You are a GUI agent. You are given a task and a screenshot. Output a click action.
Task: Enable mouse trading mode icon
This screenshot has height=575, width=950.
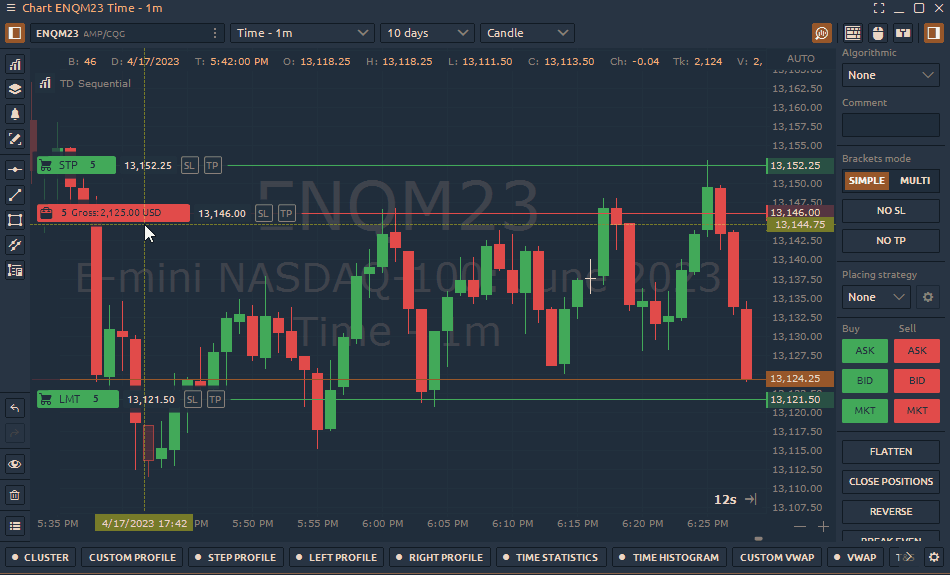click(x=878, y=33)
